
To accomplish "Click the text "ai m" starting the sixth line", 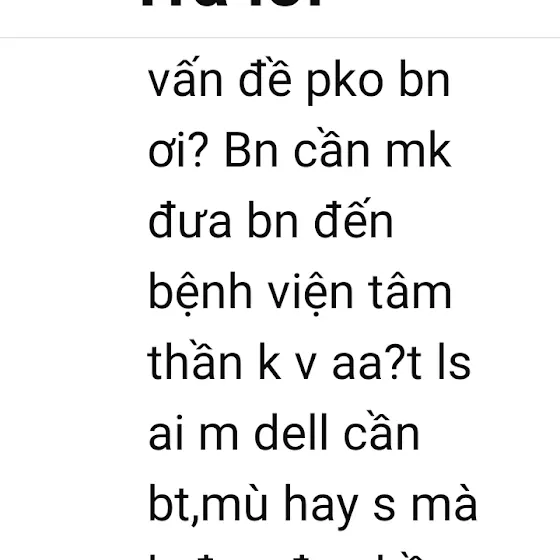I will (x=193, y=432).
